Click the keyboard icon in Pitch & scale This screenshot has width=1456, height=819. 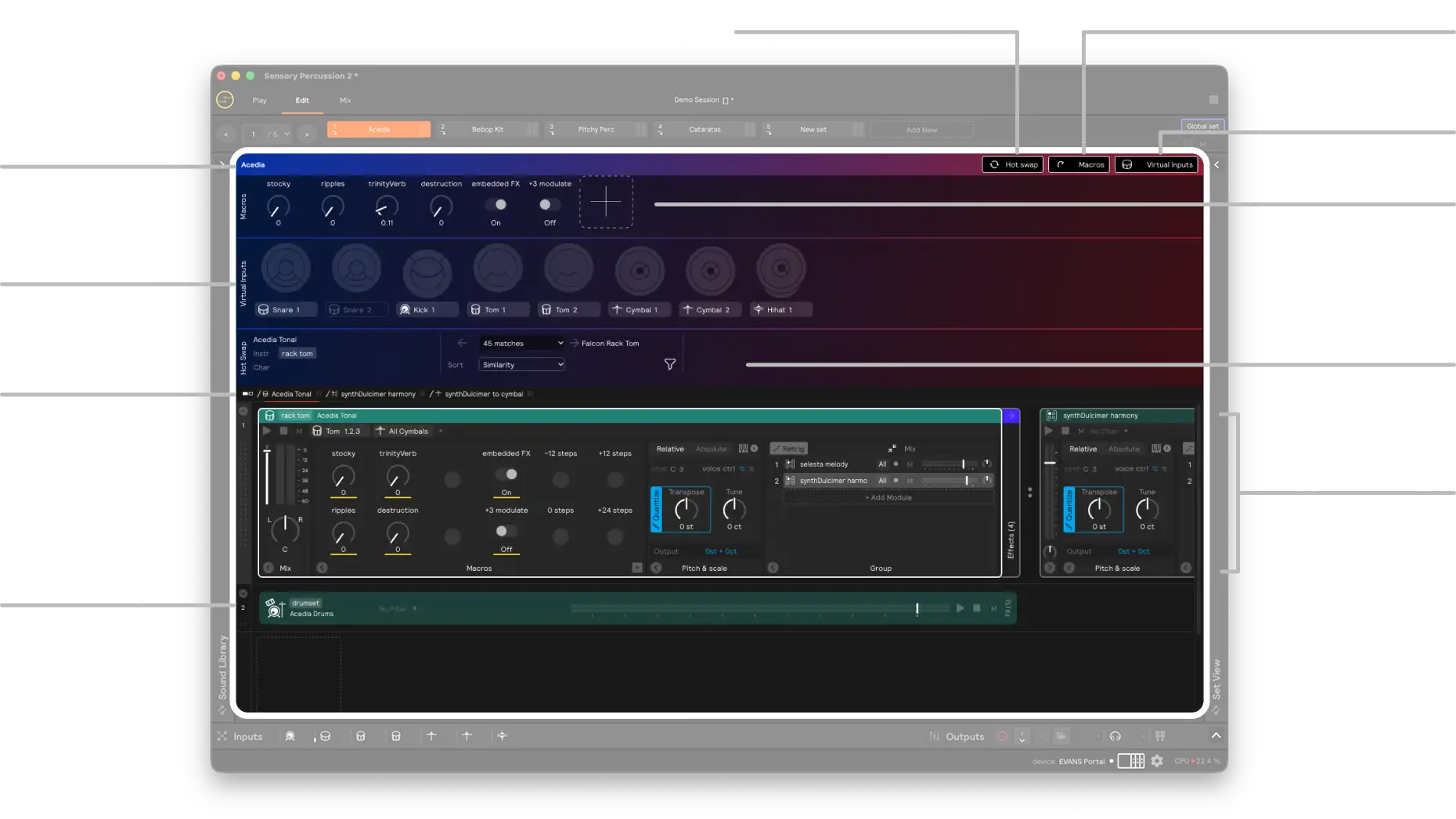pos(742,448)
